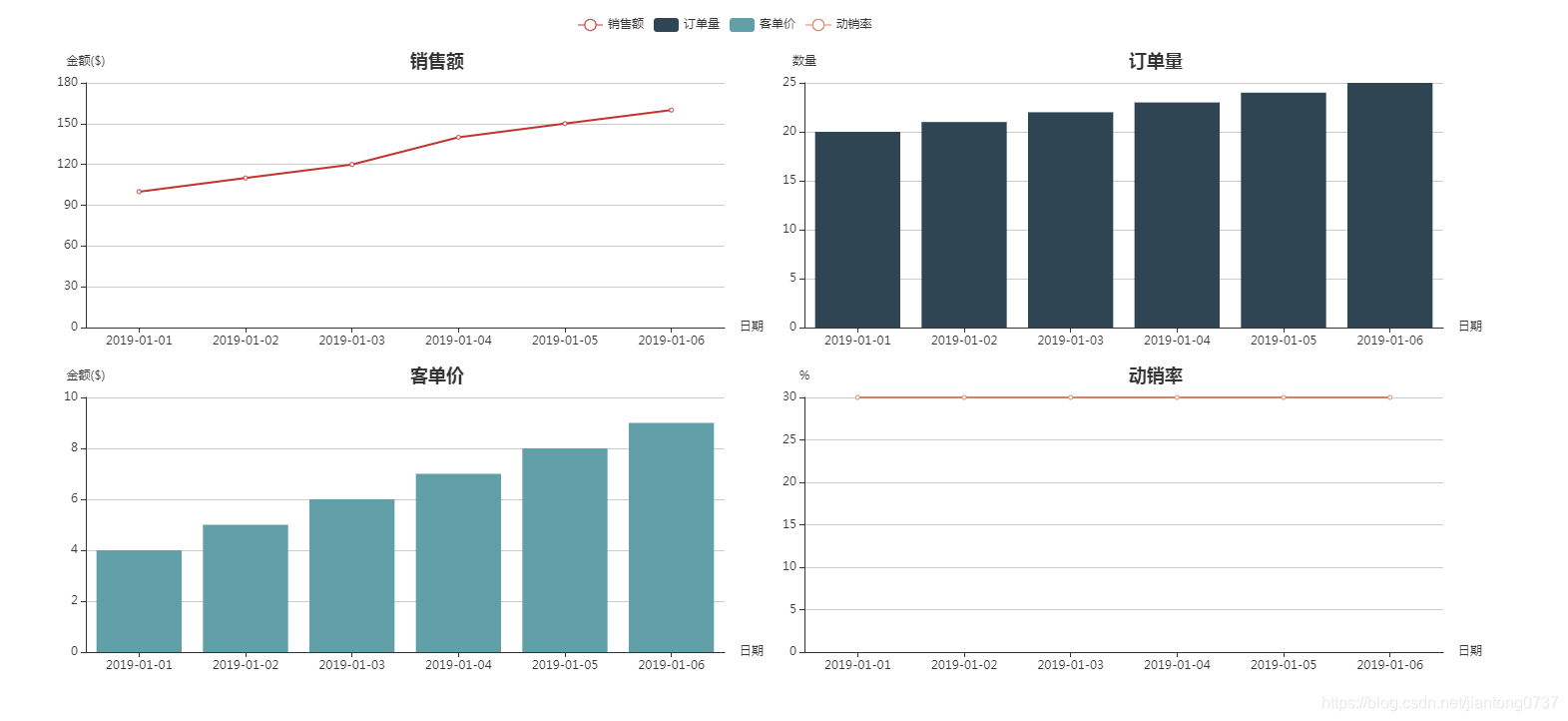Click the 销售额 chart title

coord(437,61)
